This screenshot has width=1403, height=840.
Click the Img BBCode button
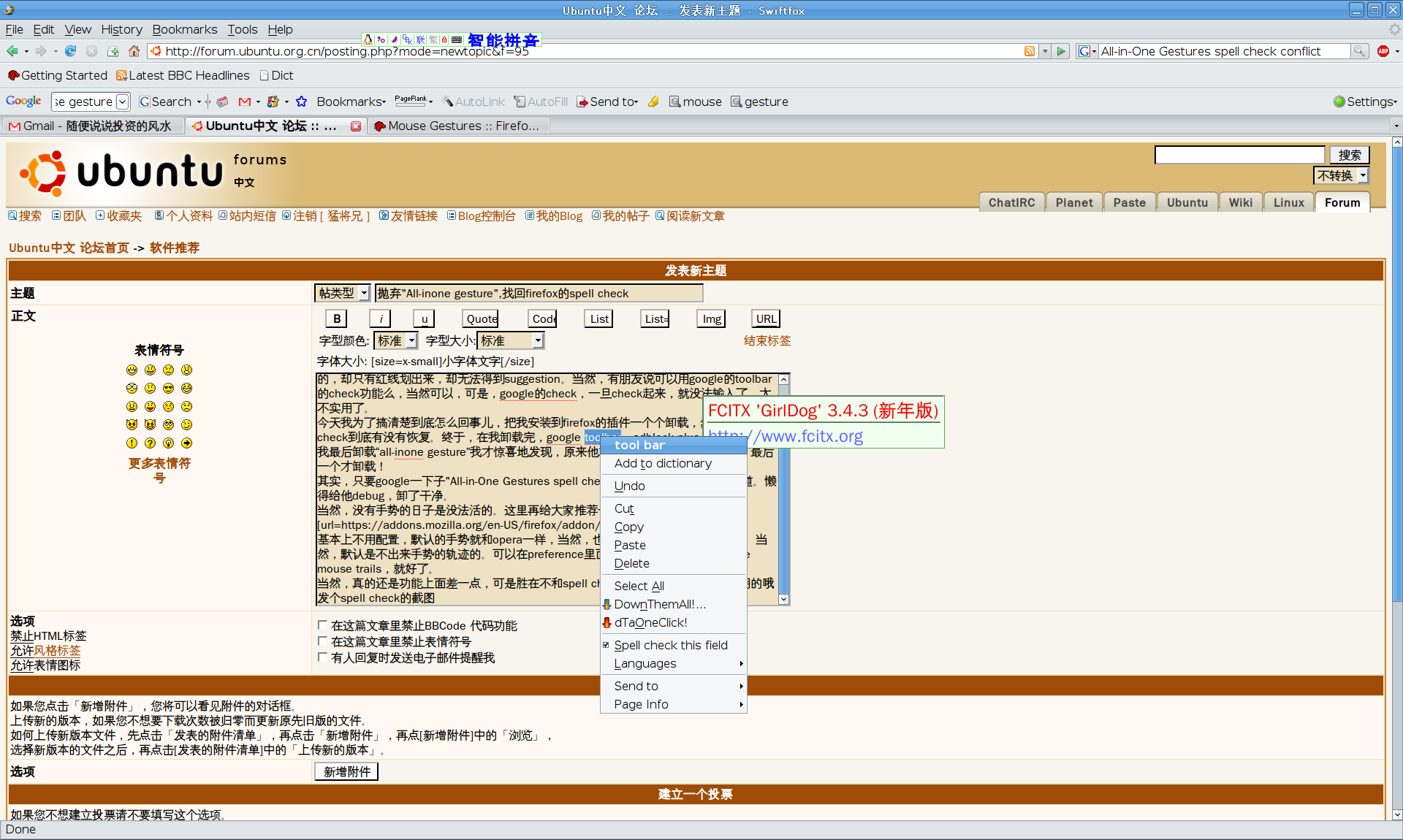pos(712,318)
